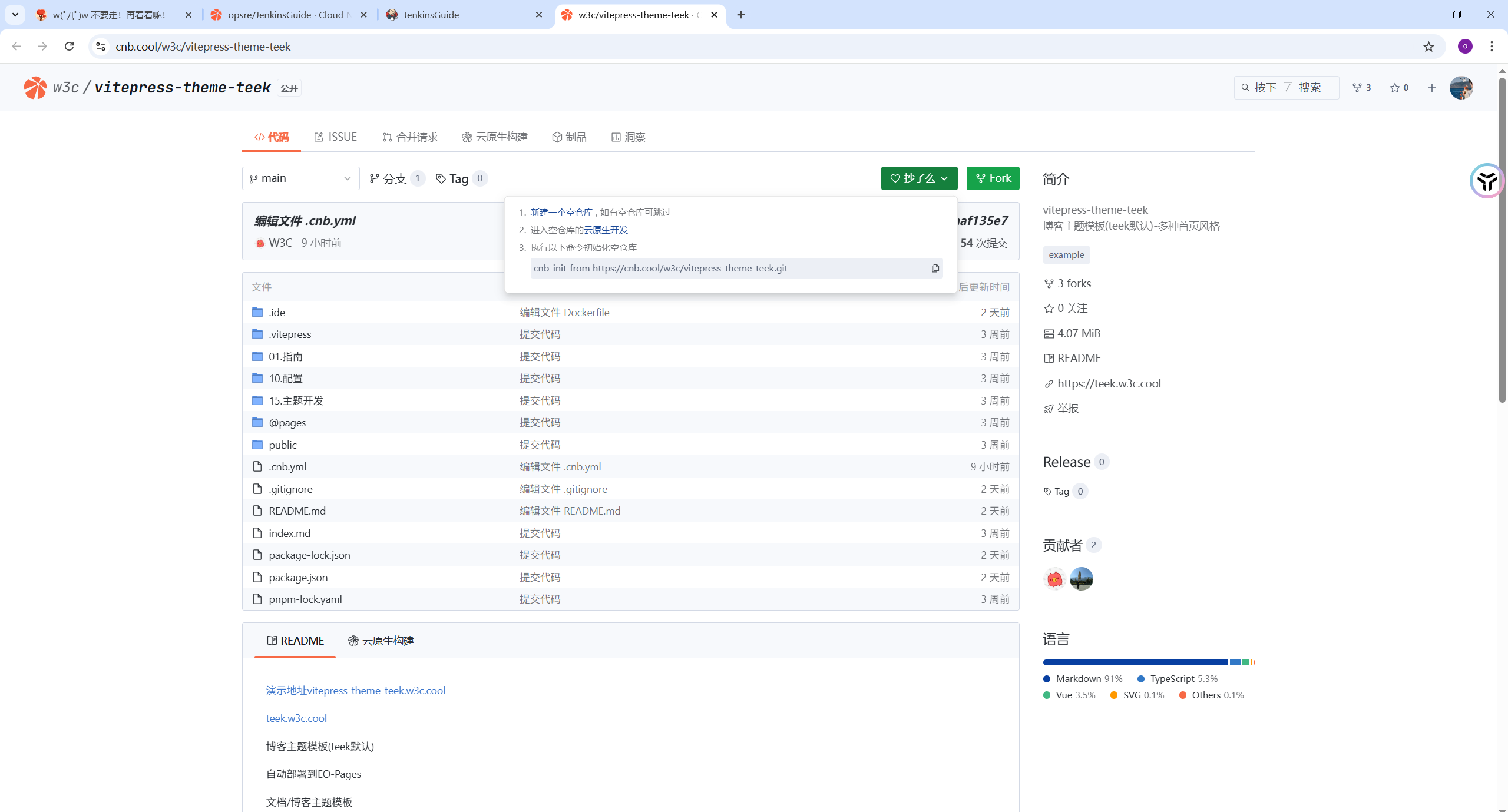Viewport: 1508px width, 812px height.
Task: Click the example topic tag
Action: 1066,255
